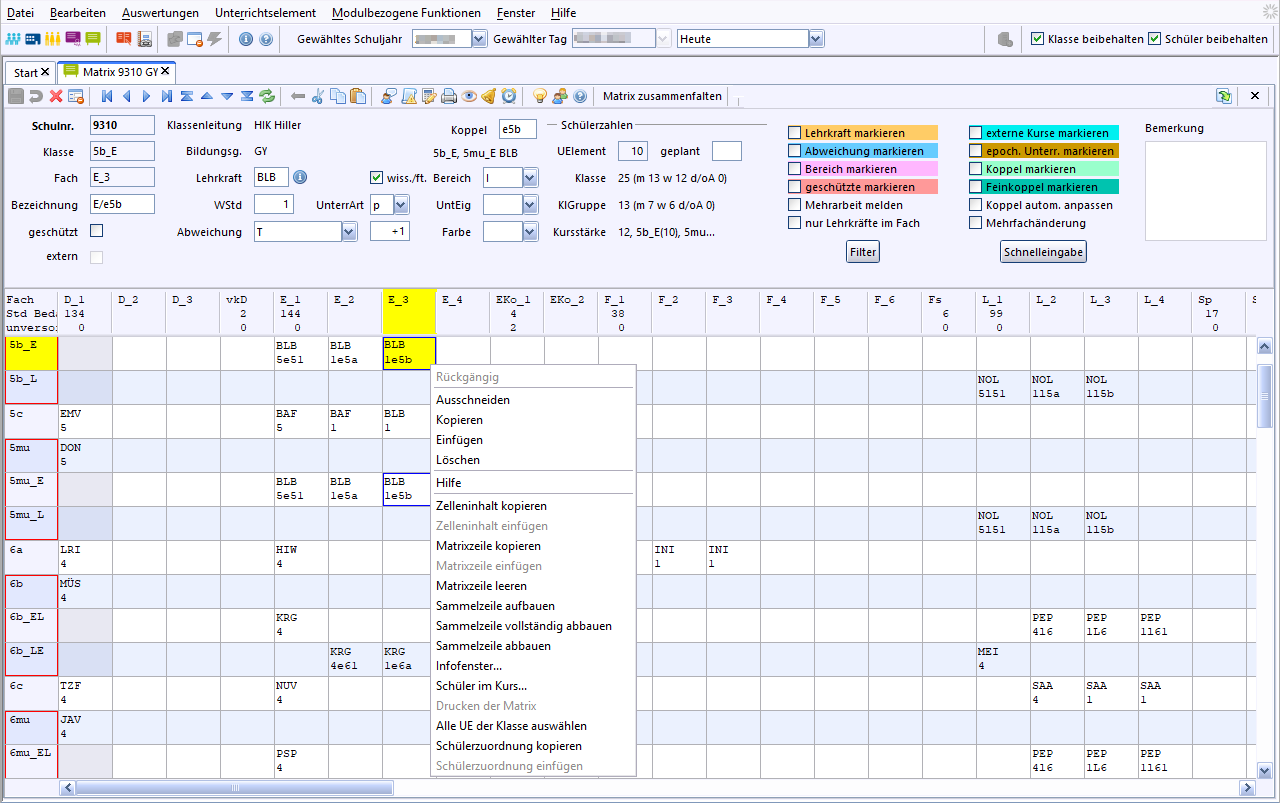Open the UnterrArt dropdown
Screen dimensions: 1280x803
(x=401, y=204)
